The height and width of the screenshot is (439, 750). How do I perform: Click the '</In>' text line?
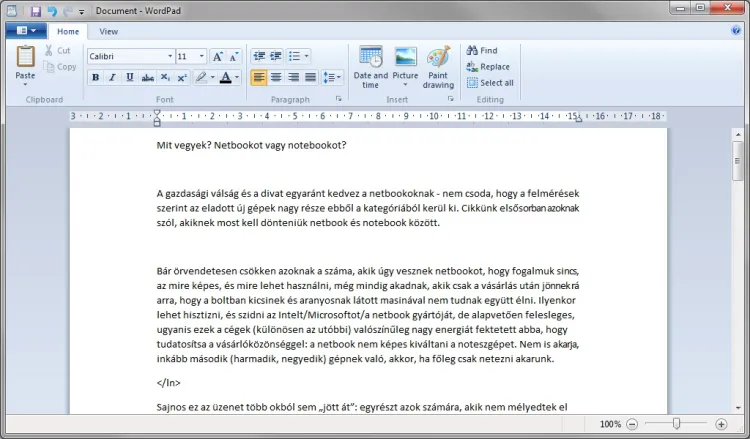coord(168,383)
